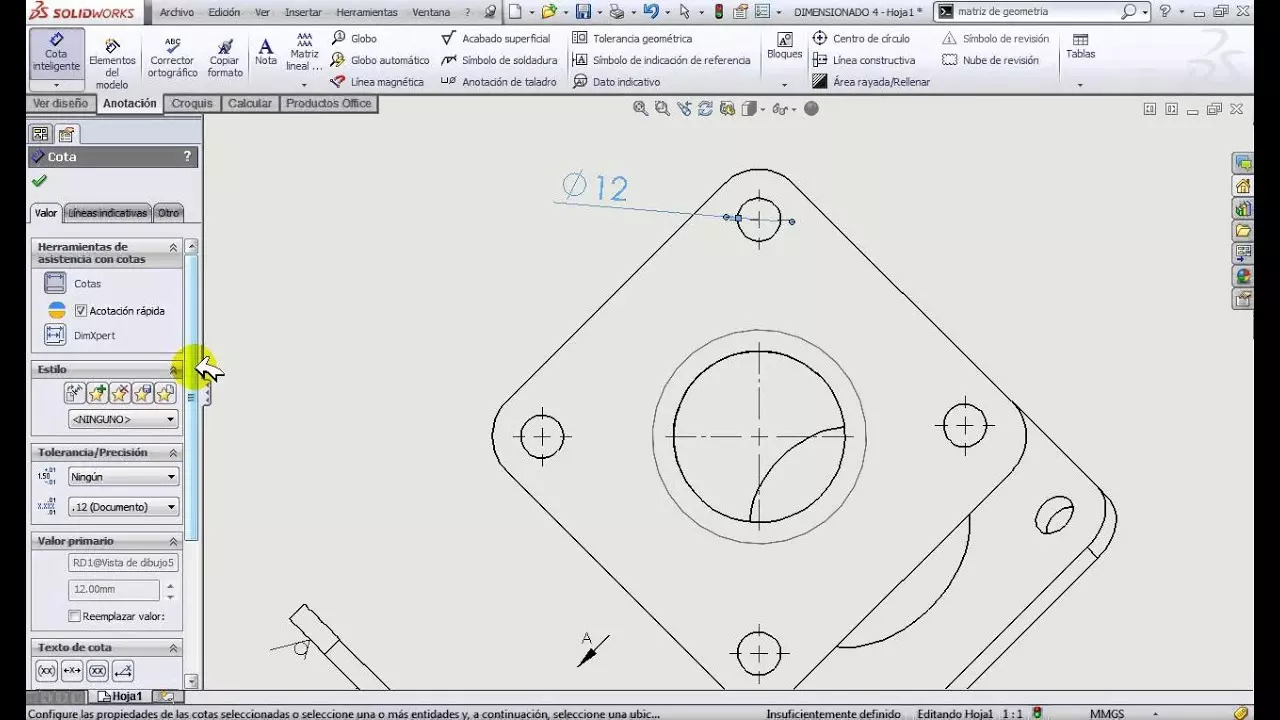The width and height of the screenshot is (1280, 720).
Task: Enable the Reemplazar valor checkbox
Action: coord(74,616)
